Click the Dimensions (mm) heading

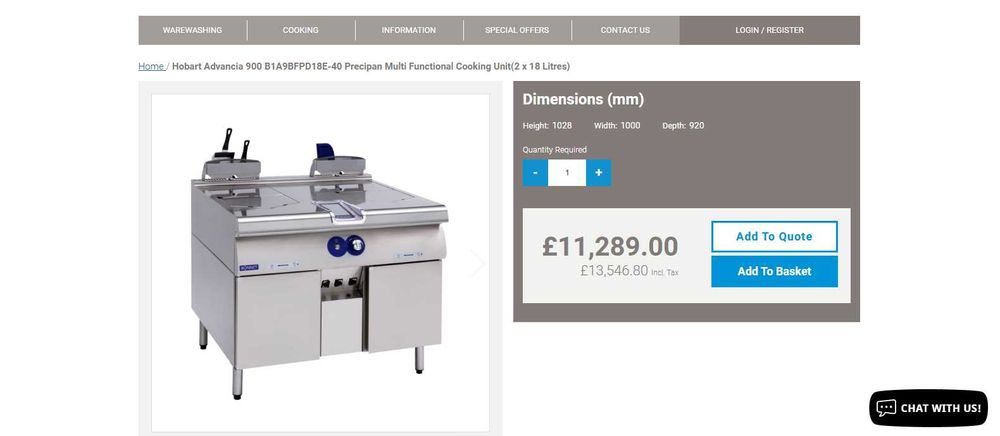(583, 99)
